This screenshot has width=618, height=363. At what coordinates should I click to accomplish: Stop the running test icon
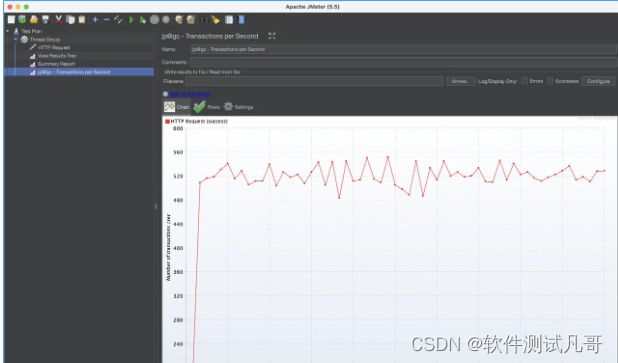point(154,19)
